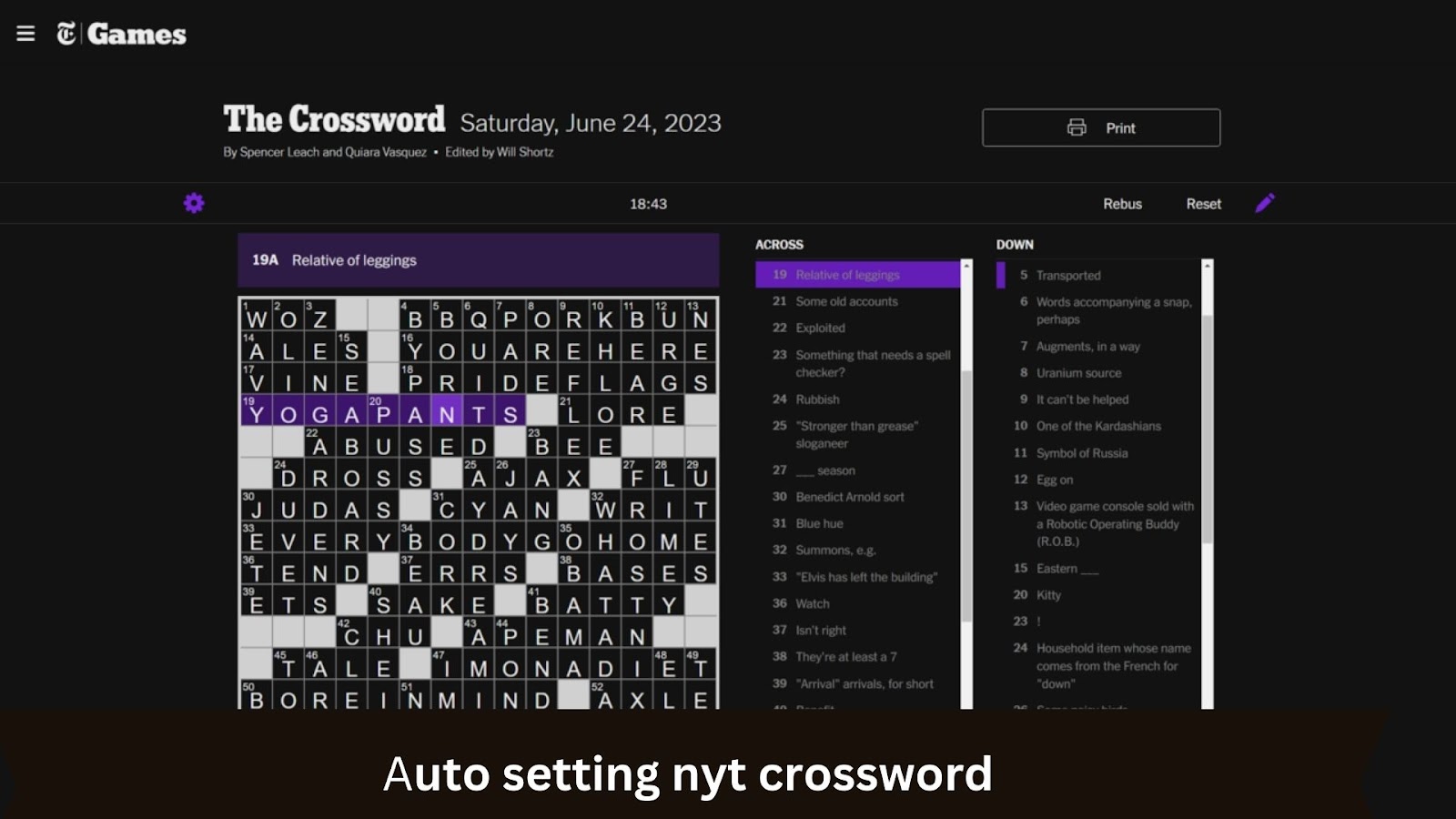Select grid cell 18 starting PRIDEFLAGS
The height and width of the screenshot is (819, 1456).
tap(415, 379)
